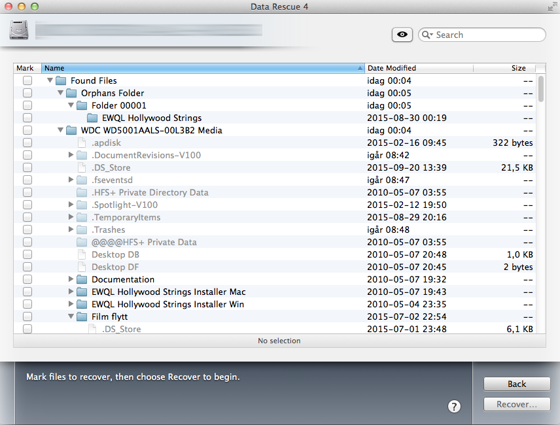Click the Back button
Viewport: 560px width, 425px height.
coord(517,384)
